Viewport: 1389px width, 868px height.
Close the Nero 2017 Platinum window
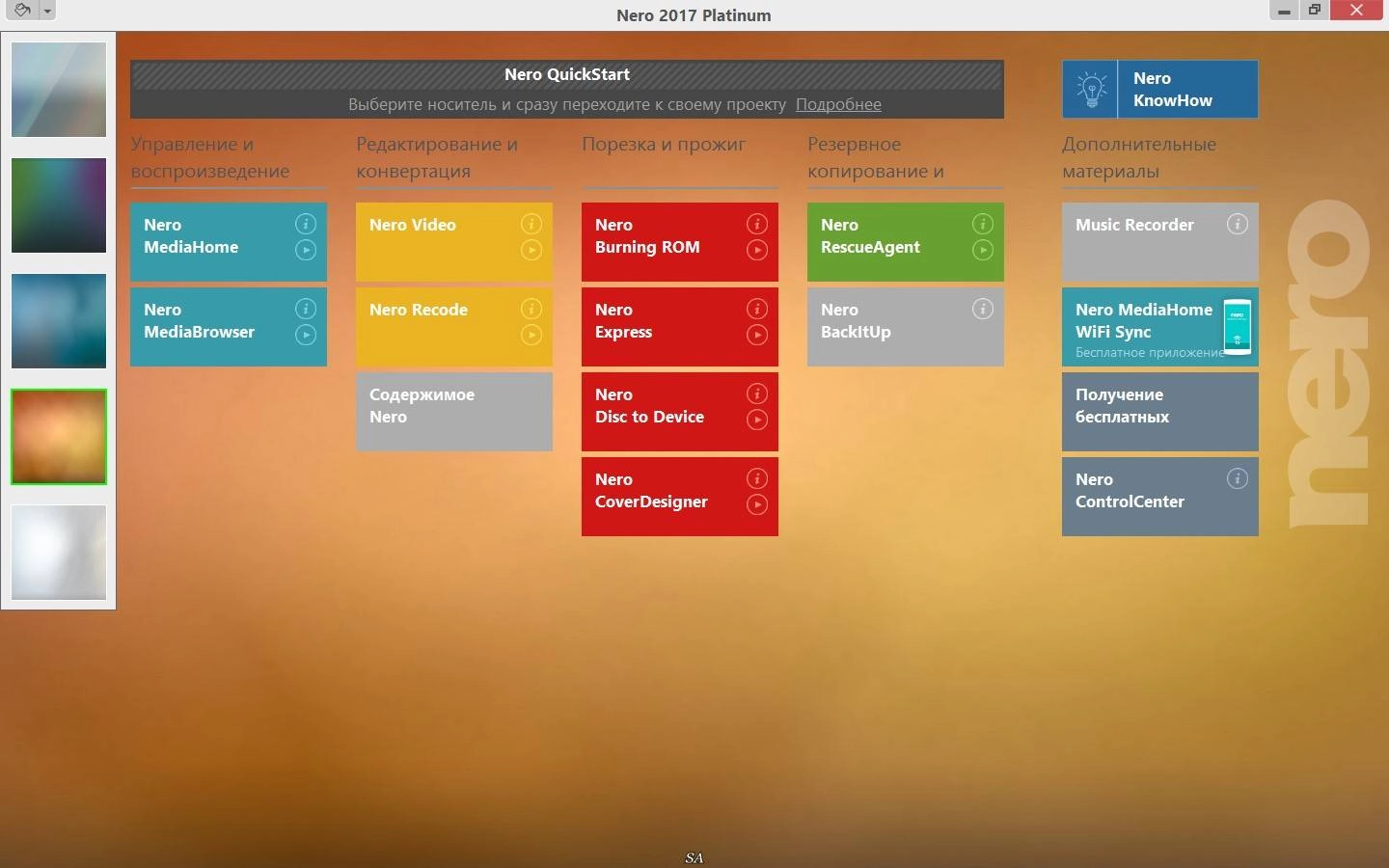point(1357,11)
